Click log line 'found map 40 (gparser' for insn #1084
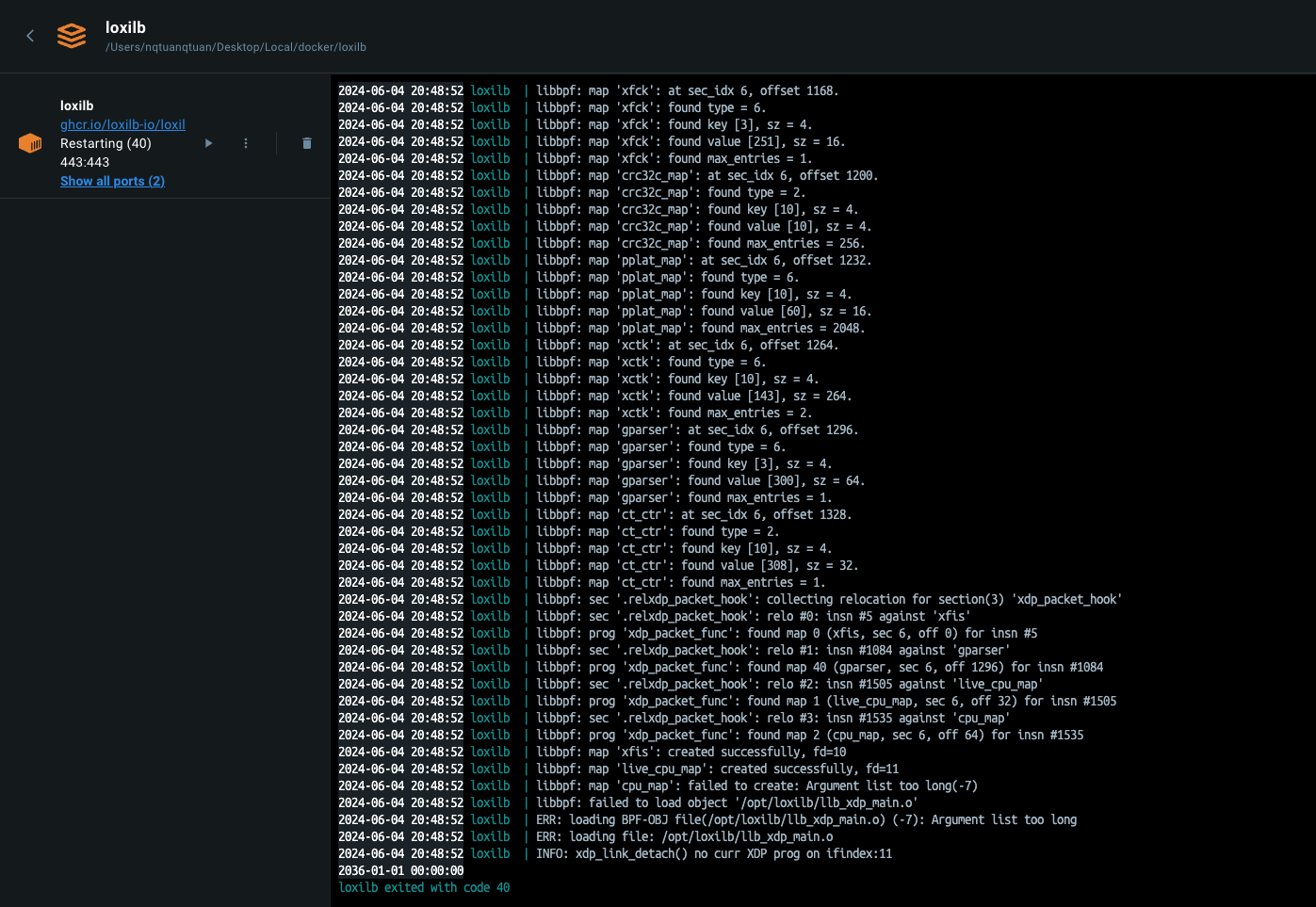1316x907 pixels. pos(721,667)
